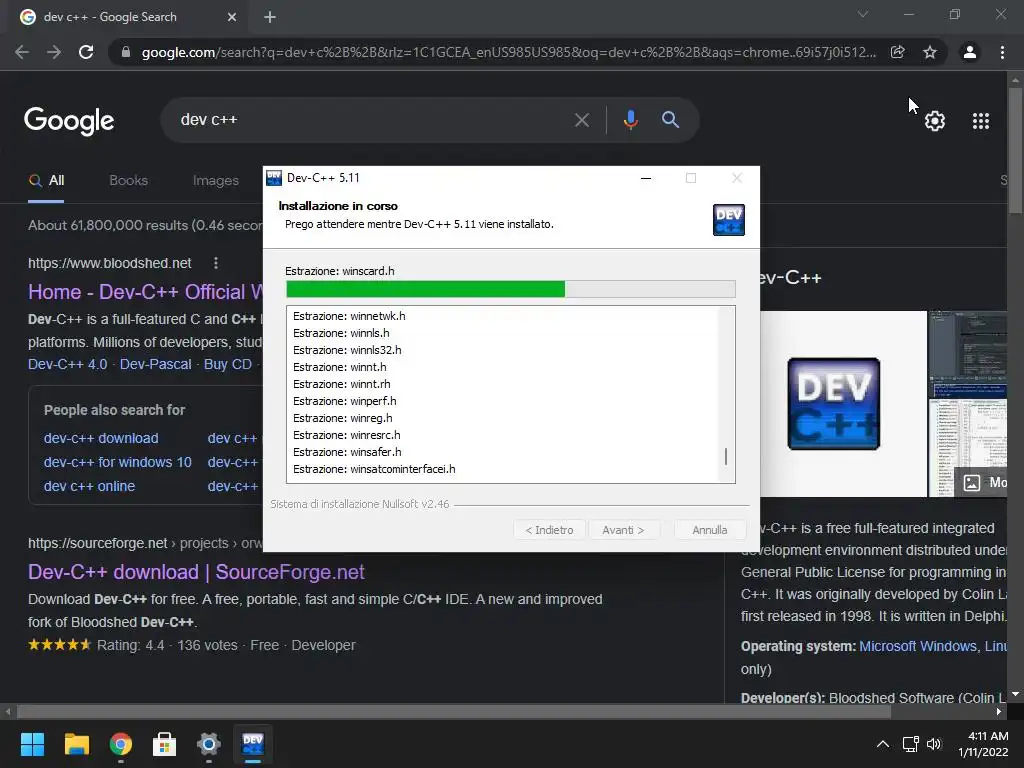Show hidden system tray icons

point(882,744)
